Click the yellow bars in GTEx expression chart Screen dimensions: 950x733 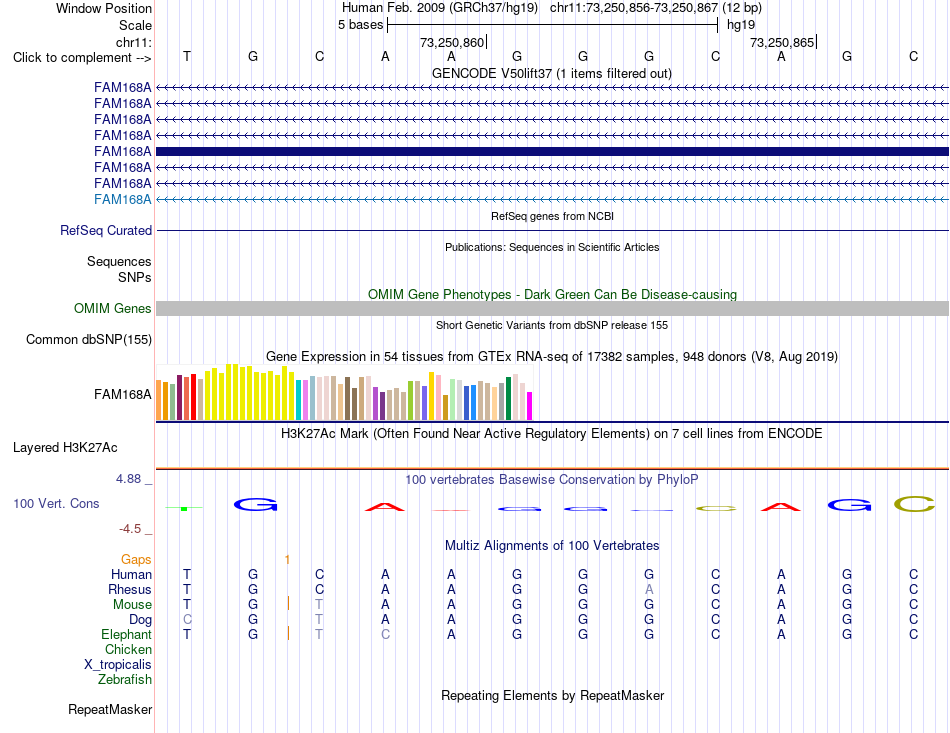coord(250,393)
